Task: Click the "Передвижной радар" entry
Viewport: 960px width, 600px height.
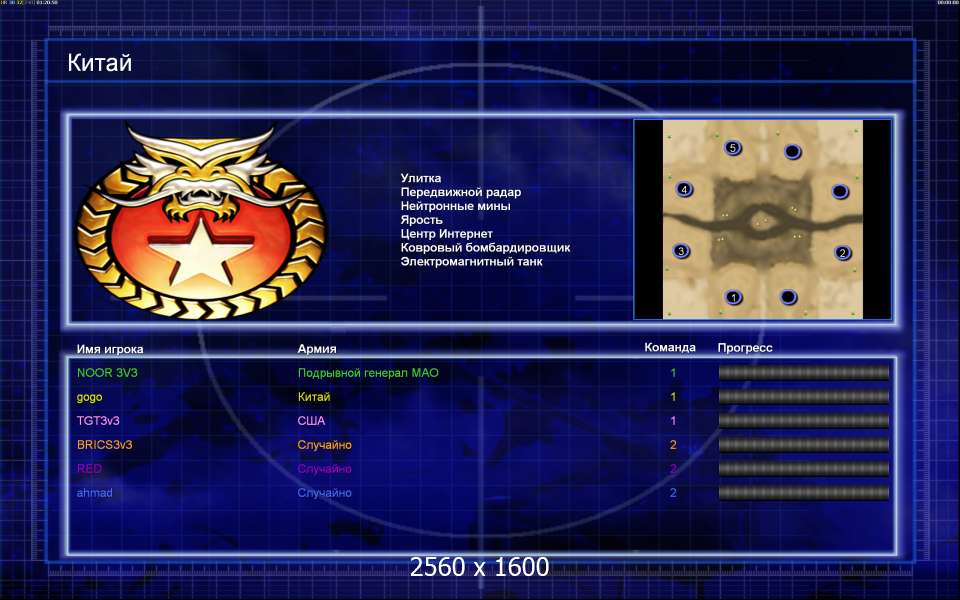Action: click(x=460, y=192)
